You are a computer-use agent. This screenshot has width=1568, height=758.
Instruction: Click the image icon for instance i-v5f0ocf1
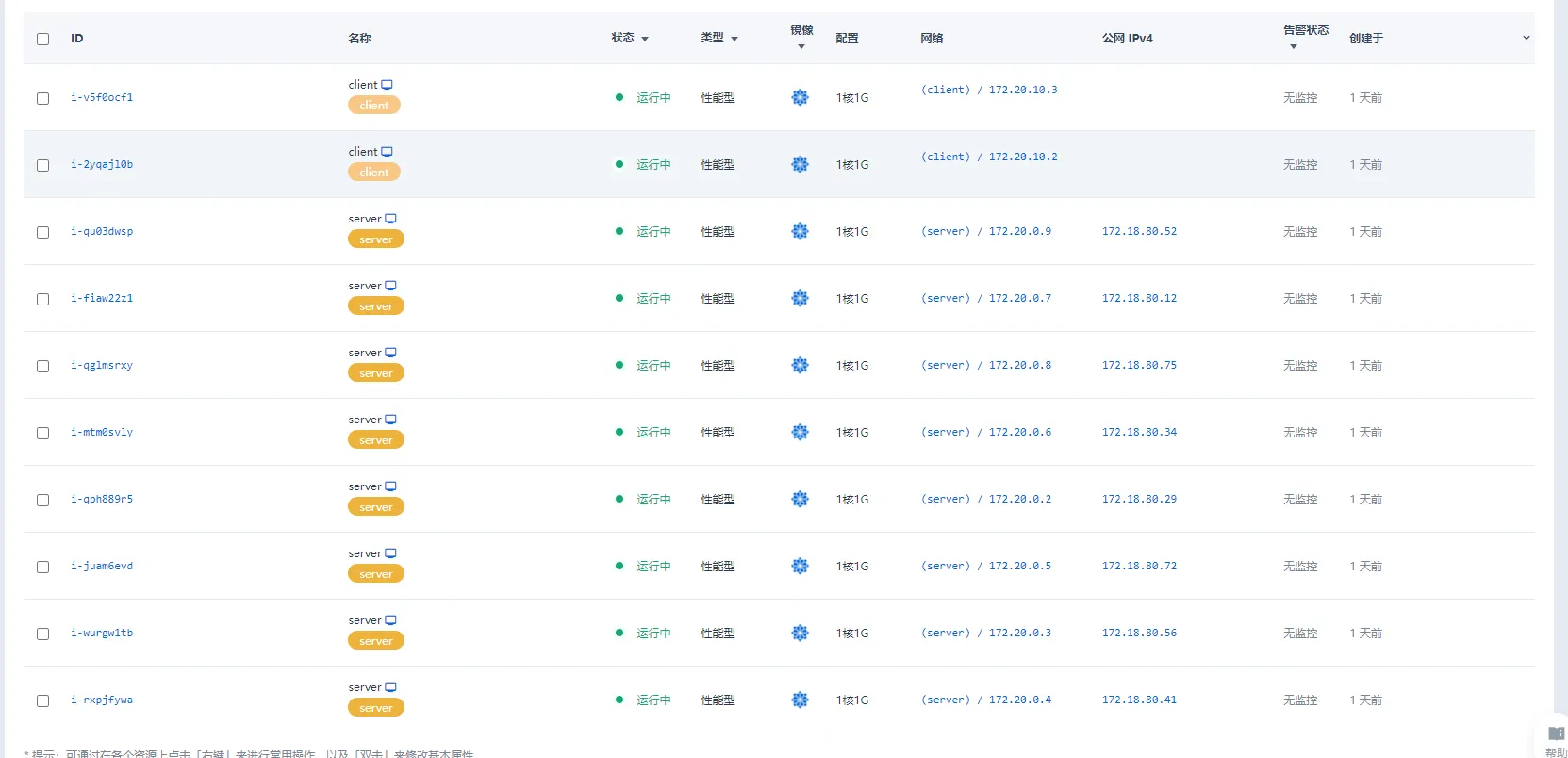pos(800,97)
